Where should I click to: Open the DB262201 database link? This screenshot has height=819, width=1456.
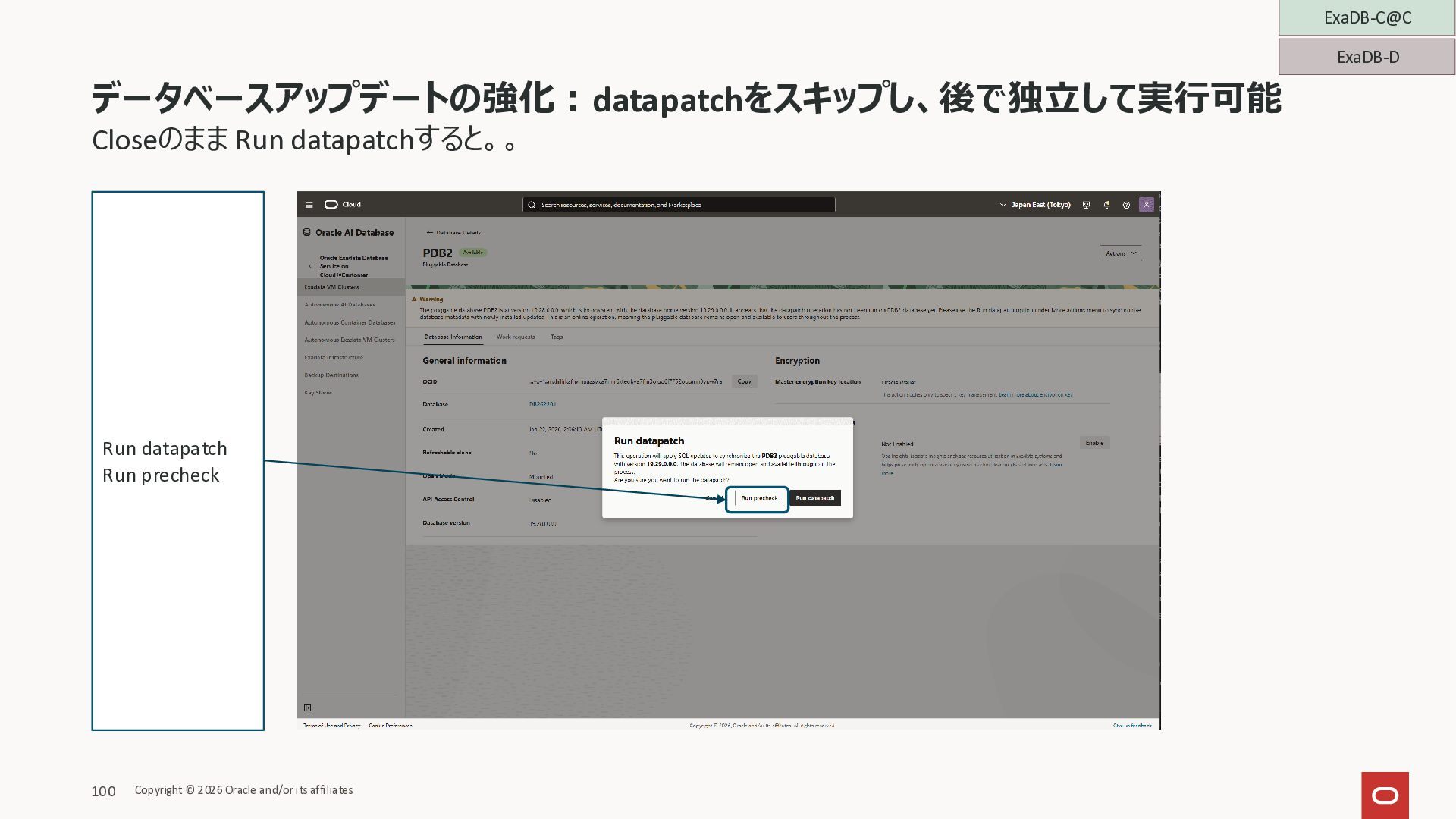coord(542,405)
